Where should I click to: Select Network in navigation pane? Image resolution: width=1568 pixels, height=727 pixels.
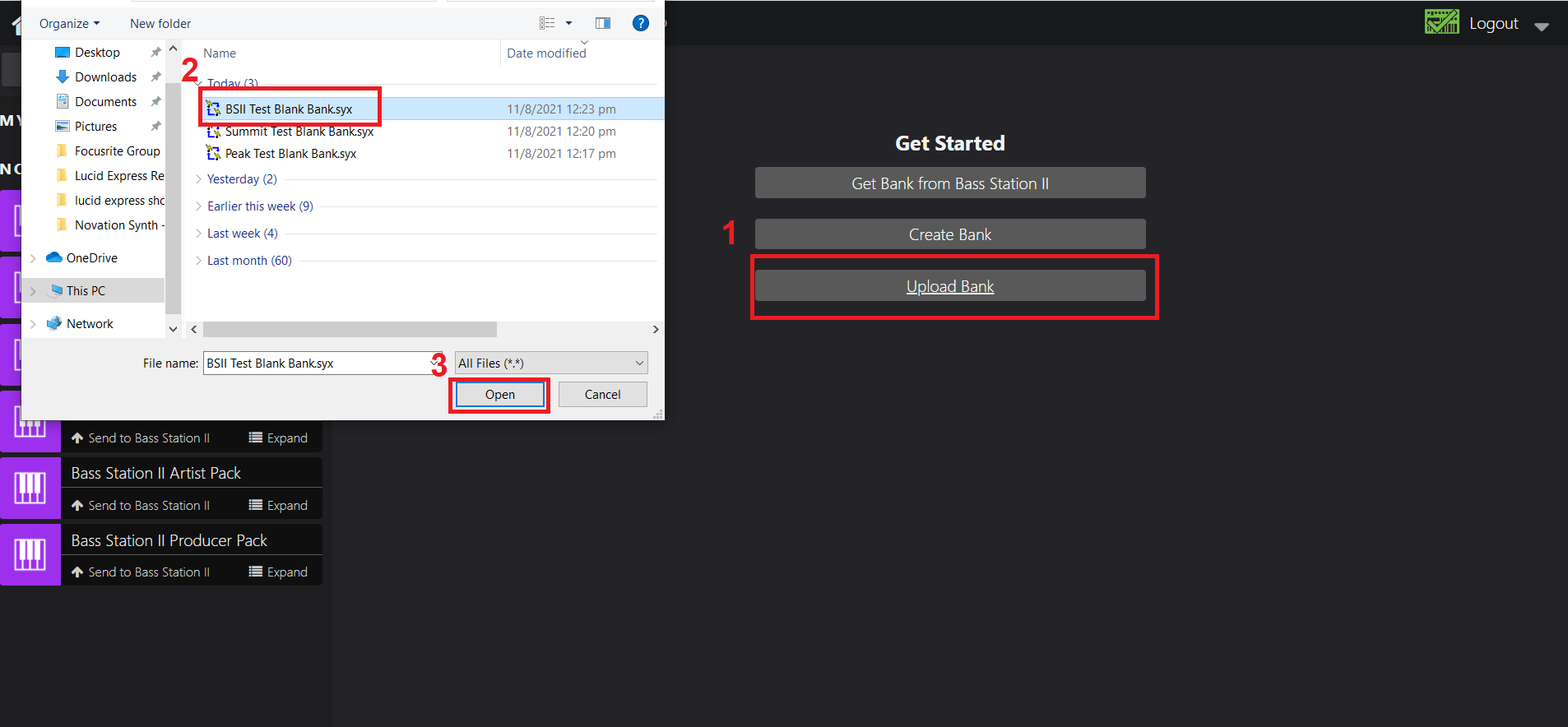point(90,323)
